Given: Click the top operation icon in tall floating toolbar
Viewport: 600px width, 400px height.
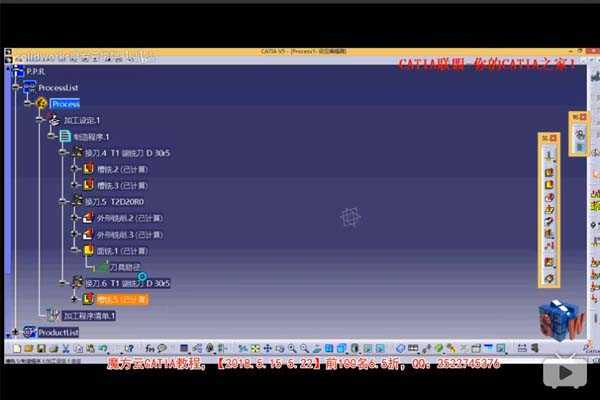Looking at the screenshot, I should click(x=549, y=155).
